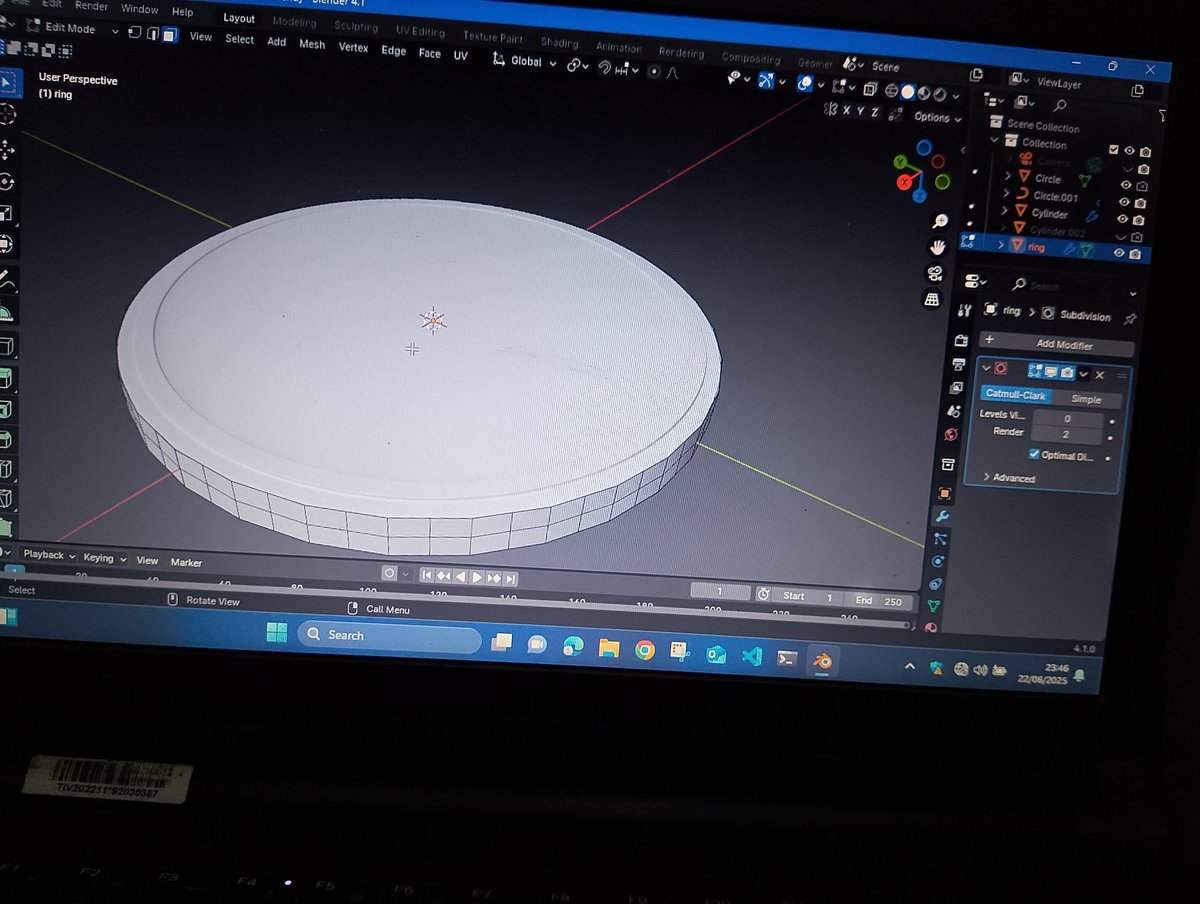Screen dimensions: 1200x904
Task: Toggle visibility of Circle object
Action: 1126,184
